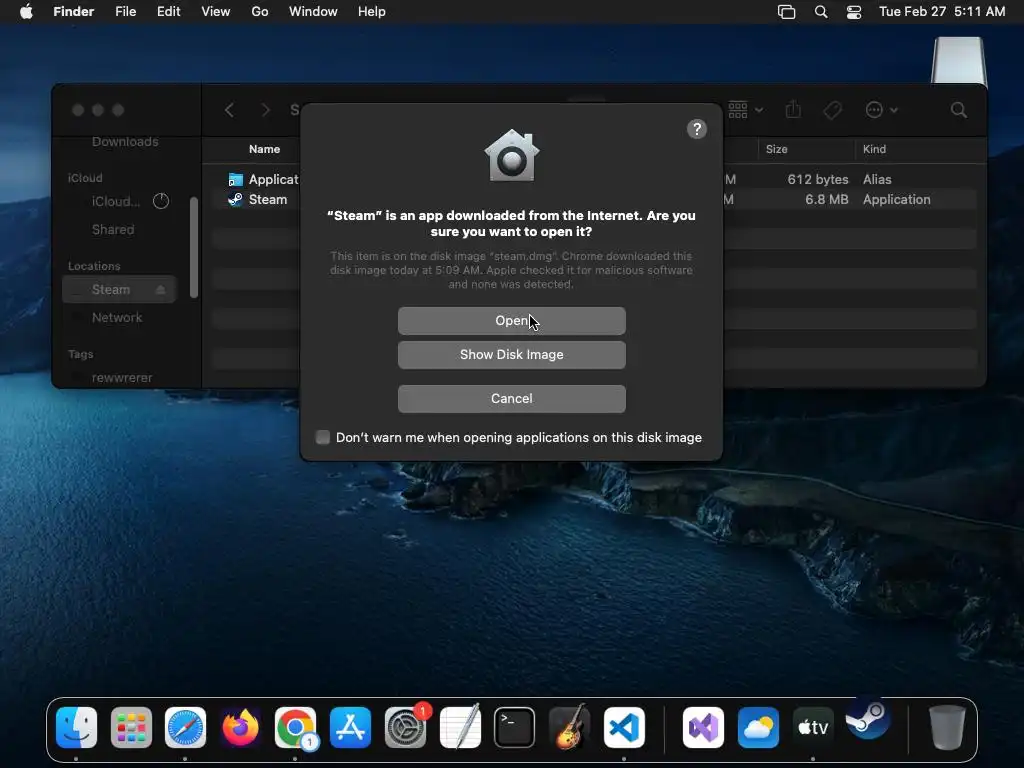Click the Open button in the dialog

tap(511, 321)
